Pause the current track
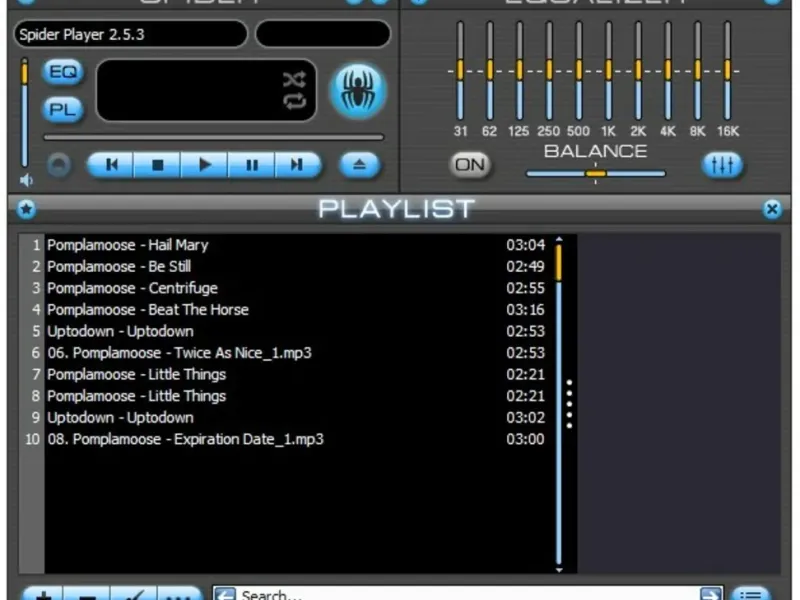 click(x=252, y=165)
